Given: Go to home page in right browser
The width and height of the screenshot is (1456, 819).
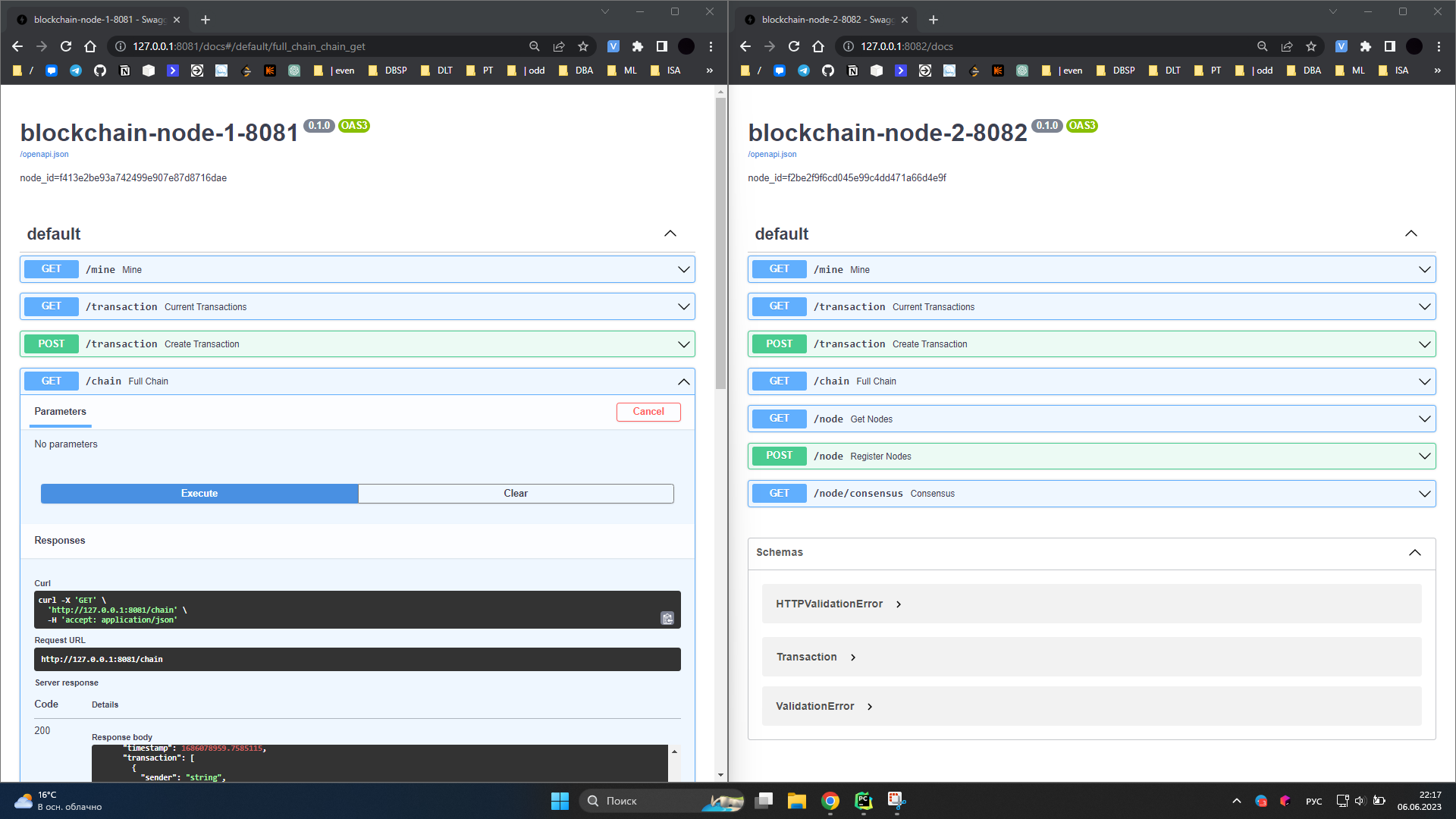Looking at the screenshot, I should pyautogui.click(x=817, y=46).
